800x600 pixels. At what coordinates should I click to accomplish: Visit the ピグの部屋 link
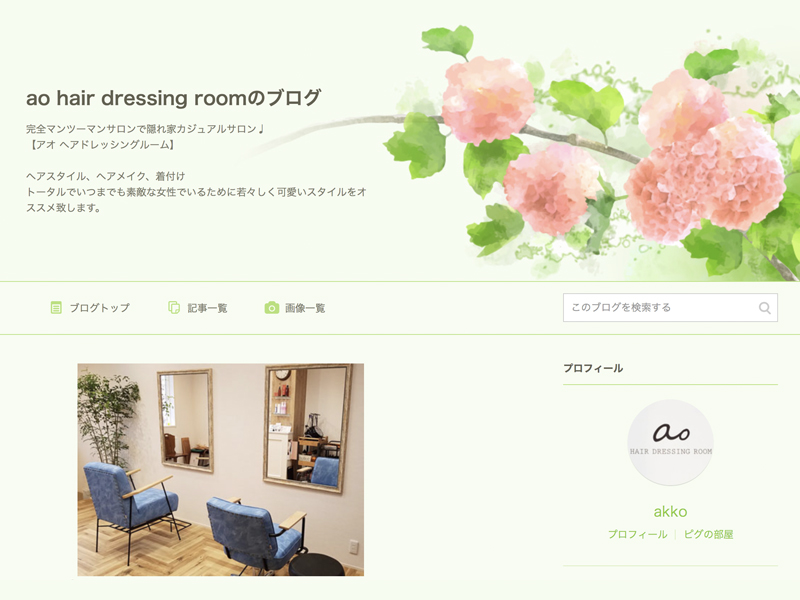708,534
